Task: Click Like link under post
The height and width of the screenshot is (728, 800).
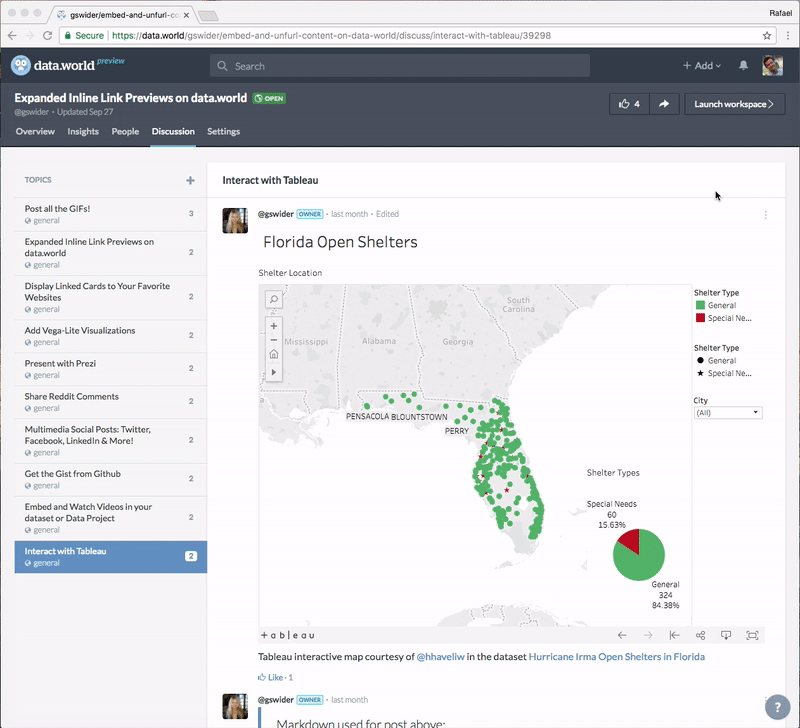Action: (271, 677)
